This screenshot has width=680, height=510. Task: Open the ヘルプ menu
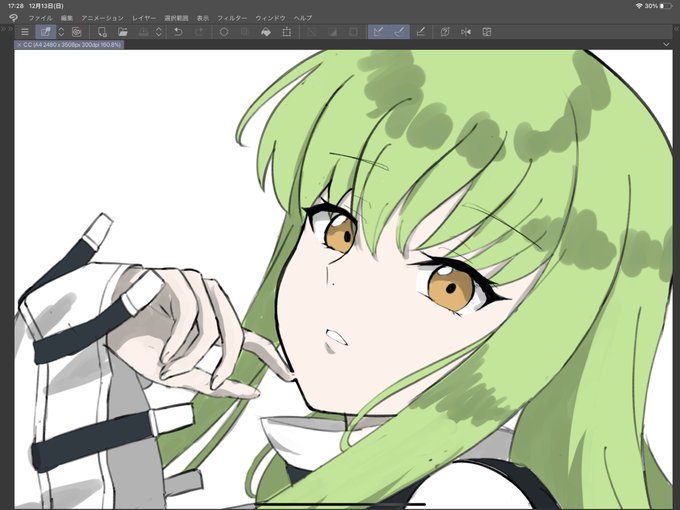[302, 18]
